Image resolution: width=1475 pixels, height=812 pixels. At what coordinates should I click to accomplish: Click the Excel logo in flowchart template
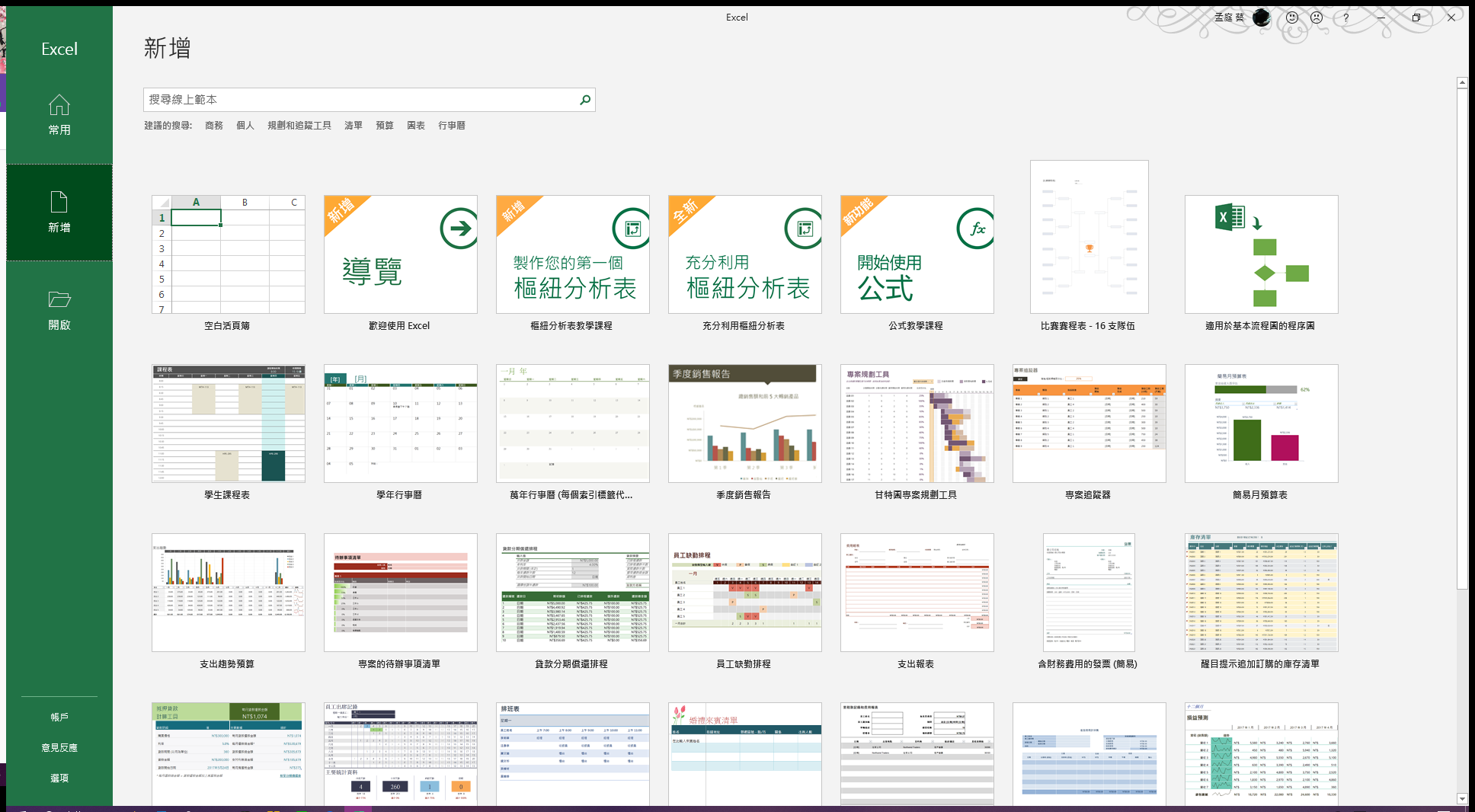click(x=1230, y=218)
